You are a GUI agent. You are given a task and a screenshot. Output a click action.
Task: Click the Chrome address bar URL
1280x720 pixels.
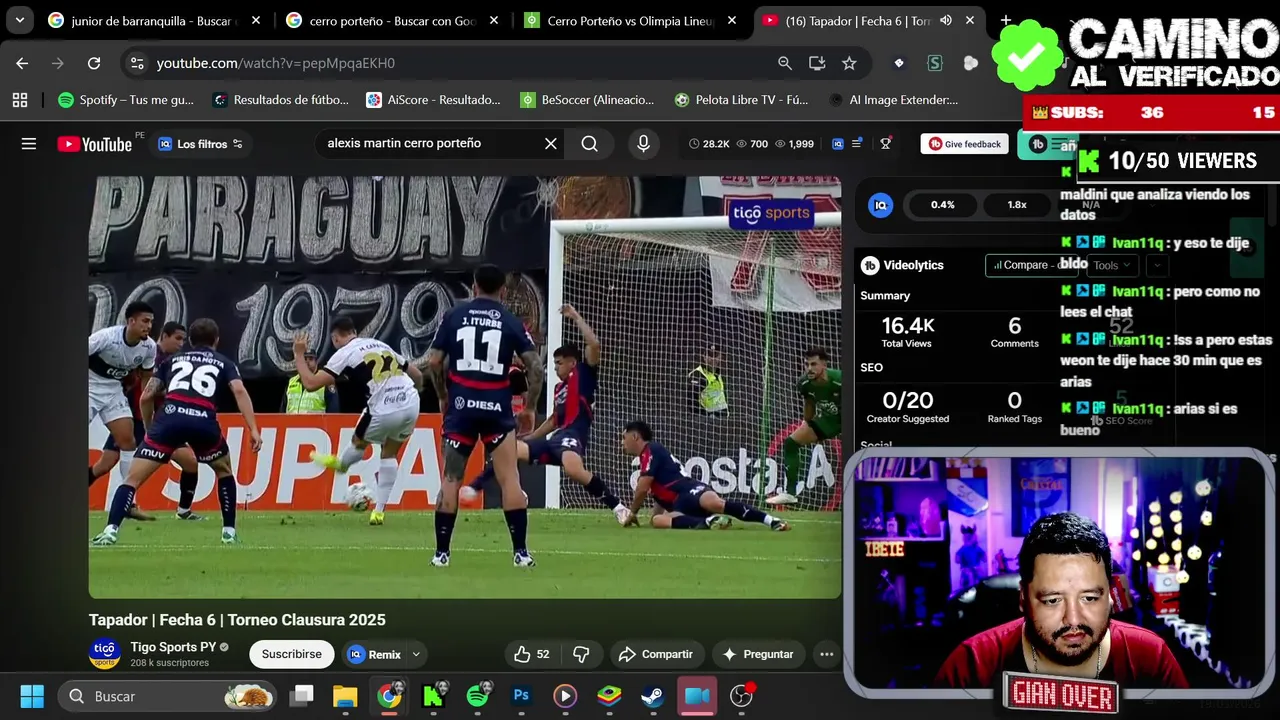(276, 63)
